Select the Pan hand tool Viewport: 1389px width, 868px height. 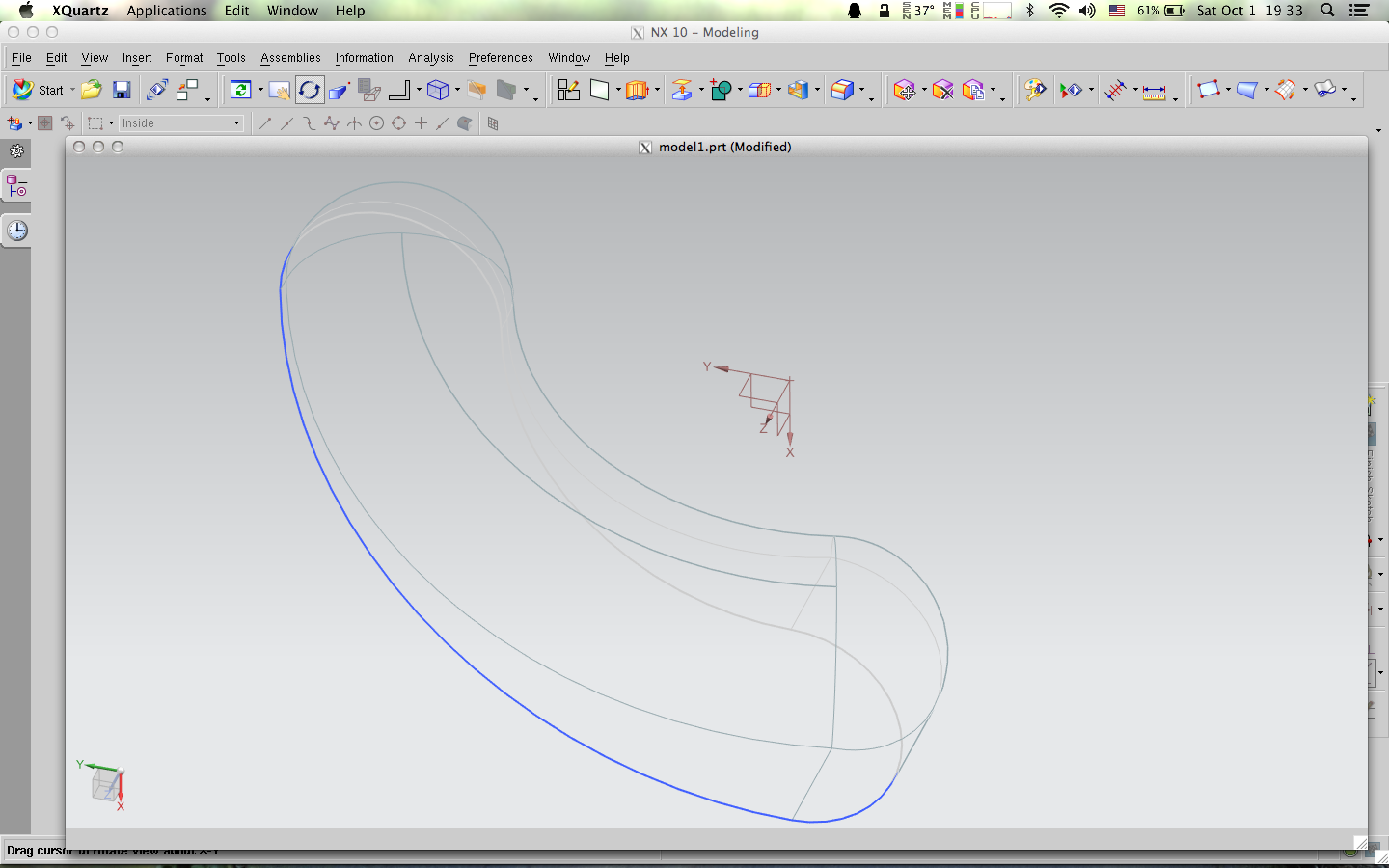click(x=280, y=90)
